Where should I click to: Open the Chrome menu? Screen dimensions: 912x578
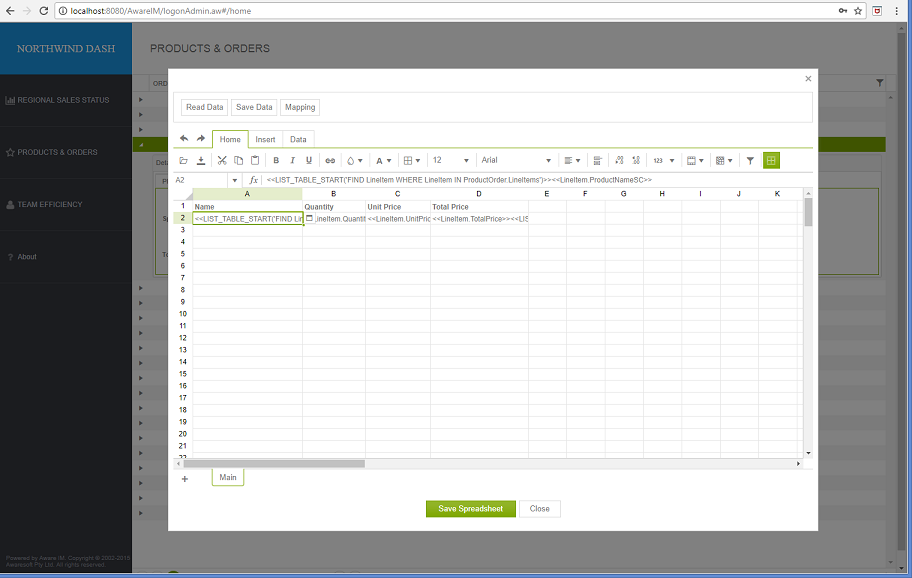pos(896,11)
